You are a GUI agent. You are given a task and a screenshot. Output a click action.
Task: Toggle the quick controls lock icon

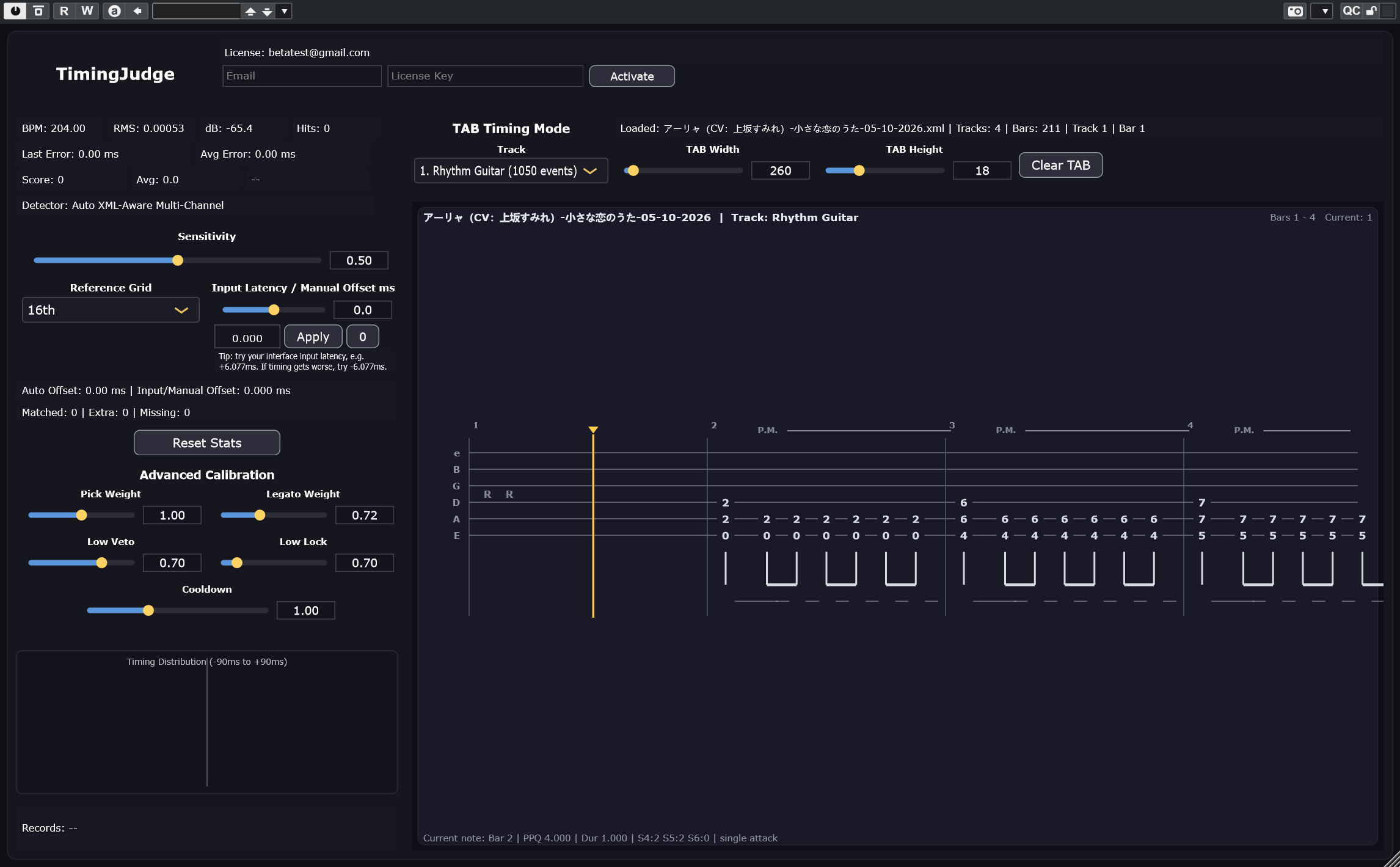1372,10
